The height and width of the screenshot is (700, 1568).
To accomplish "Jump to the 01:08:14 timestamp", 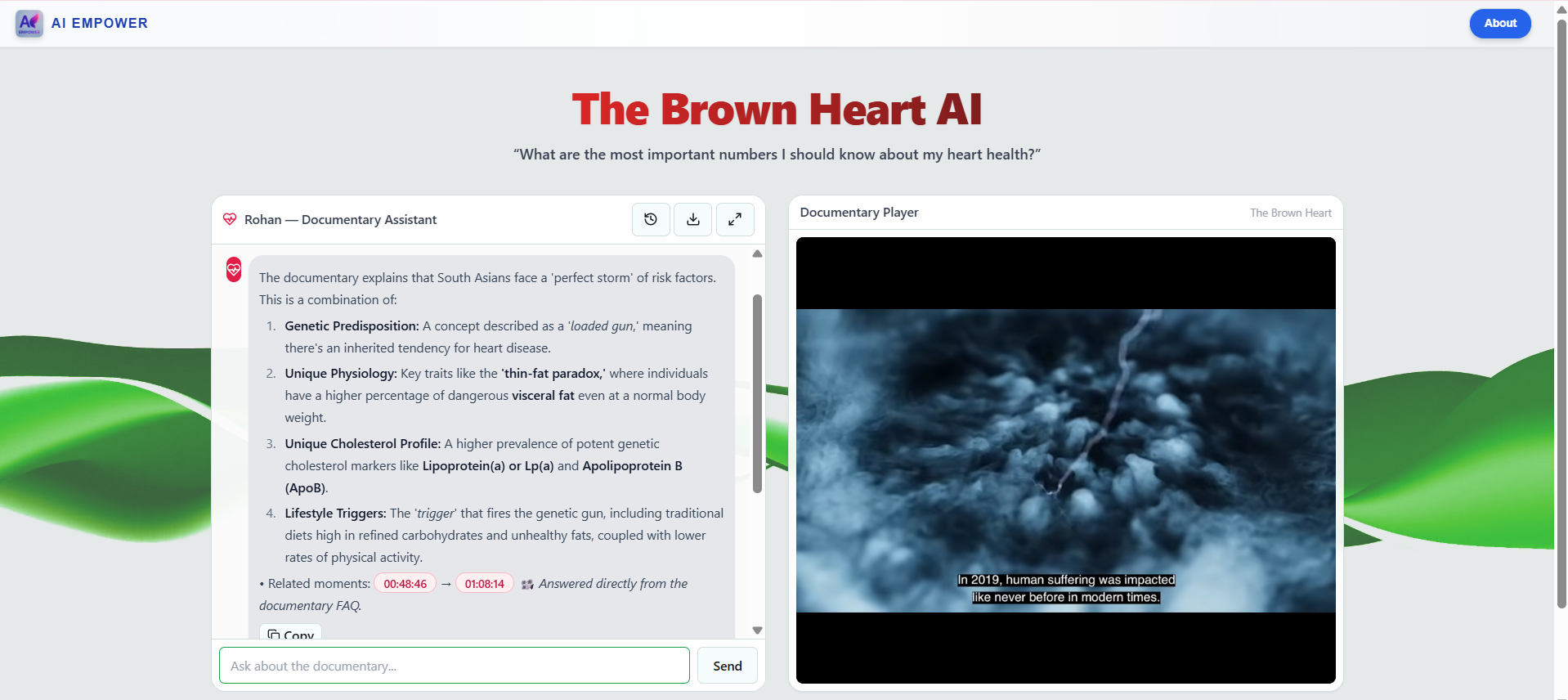I will pyautogui.click(x=485, y=584).
